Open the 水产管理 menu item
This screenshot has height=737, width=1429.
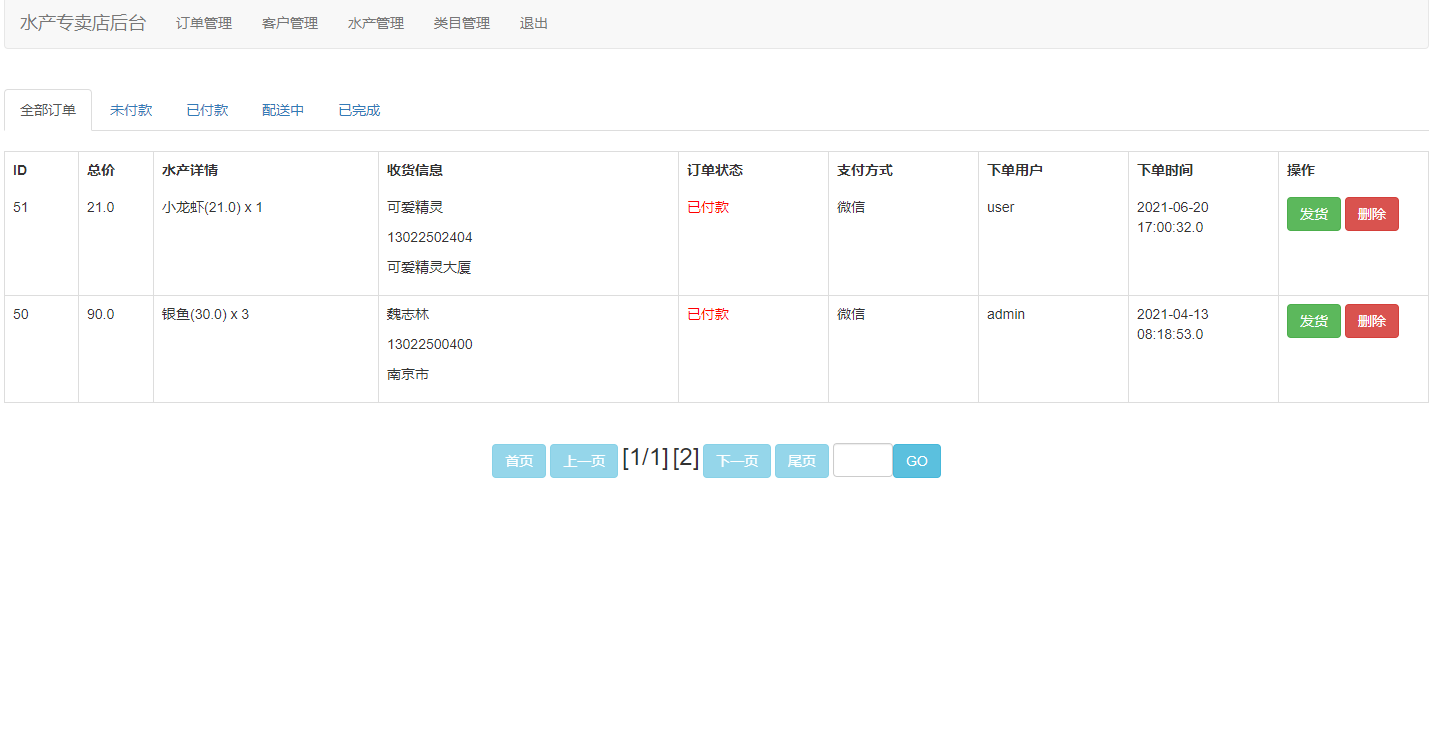point(375,23)
